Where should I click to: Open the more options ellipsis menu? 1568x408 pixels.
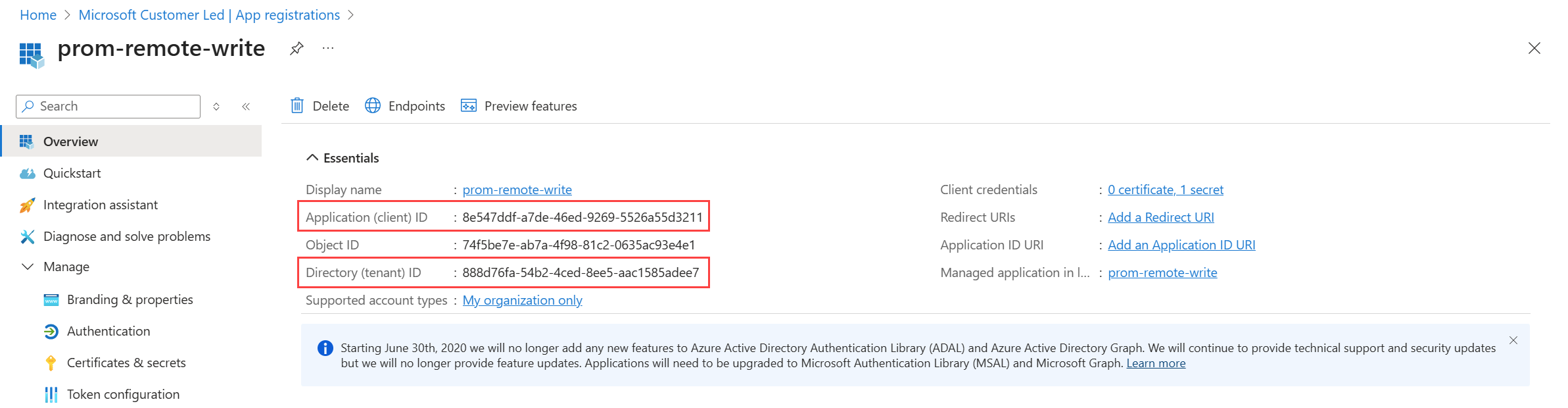(328, 48)
